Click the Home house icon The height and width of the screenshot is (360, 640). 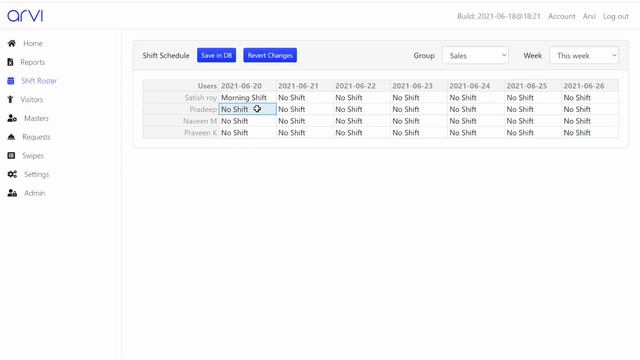point(12,43)
